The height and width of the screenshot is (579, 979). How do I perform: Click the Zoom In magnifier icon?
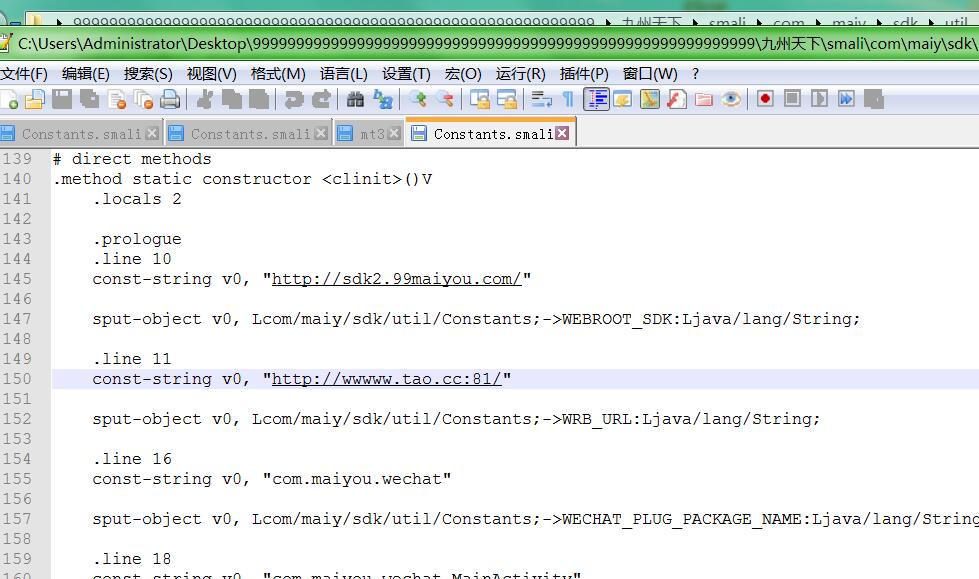click(x=418, y=99)
